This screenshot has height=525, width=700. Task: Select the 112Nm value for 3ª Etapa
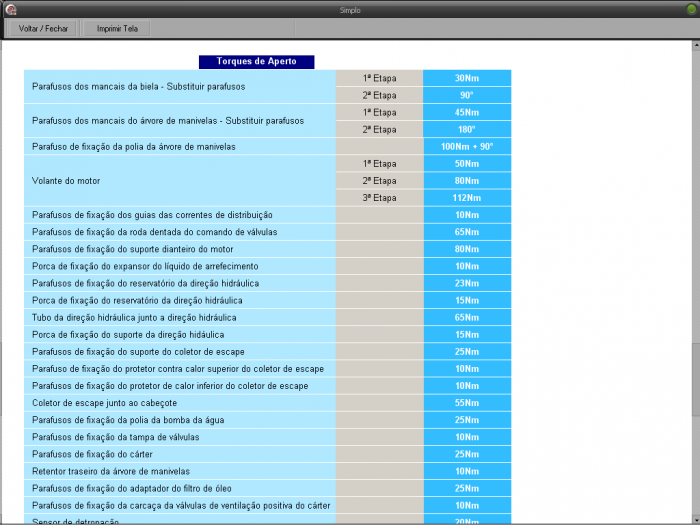pyautogui.click(x=467, y=198)
